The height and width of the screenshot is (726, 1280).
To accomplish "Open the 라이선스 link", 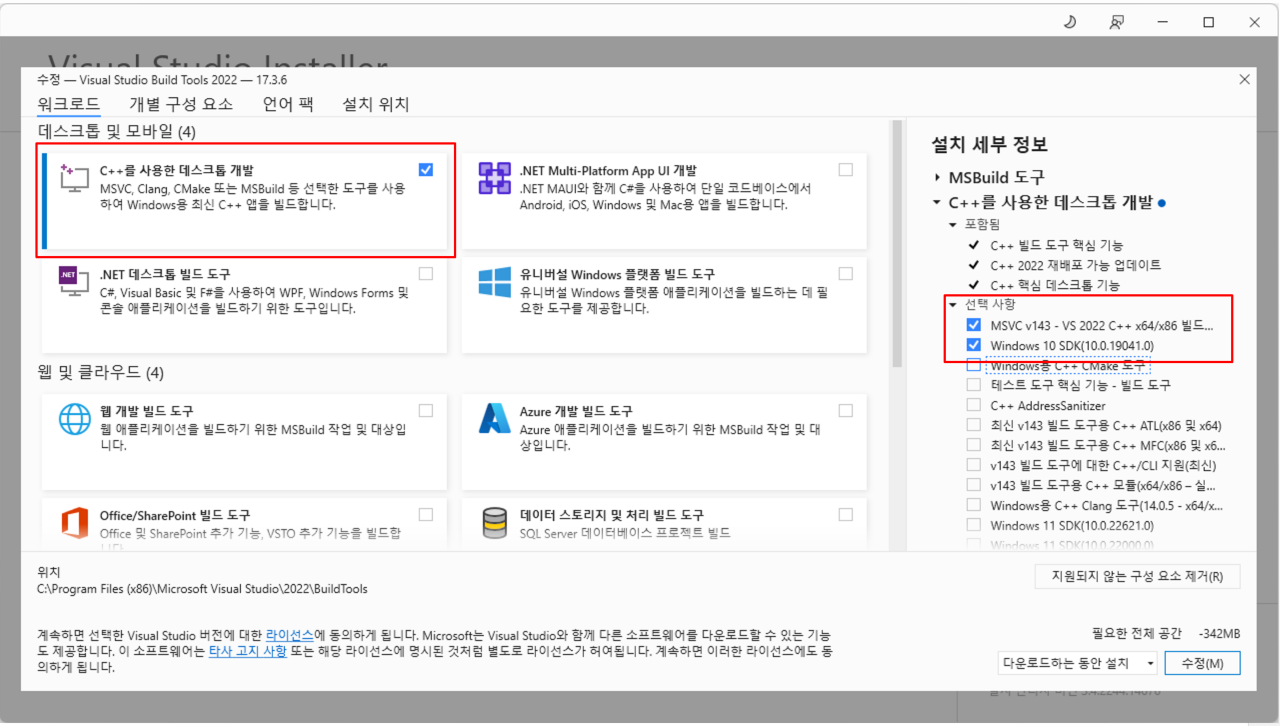I will point(290,635).
